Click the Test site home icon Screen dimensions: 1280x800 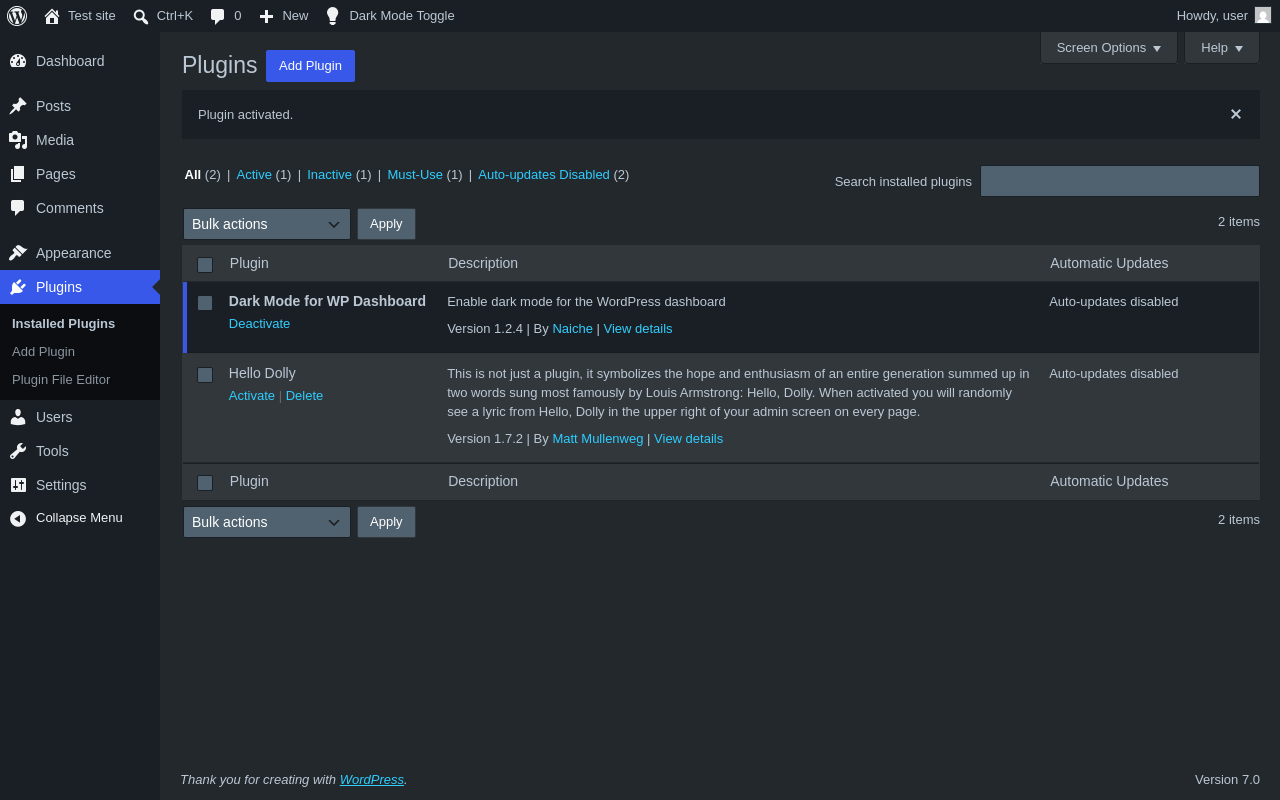pos(52,16)
